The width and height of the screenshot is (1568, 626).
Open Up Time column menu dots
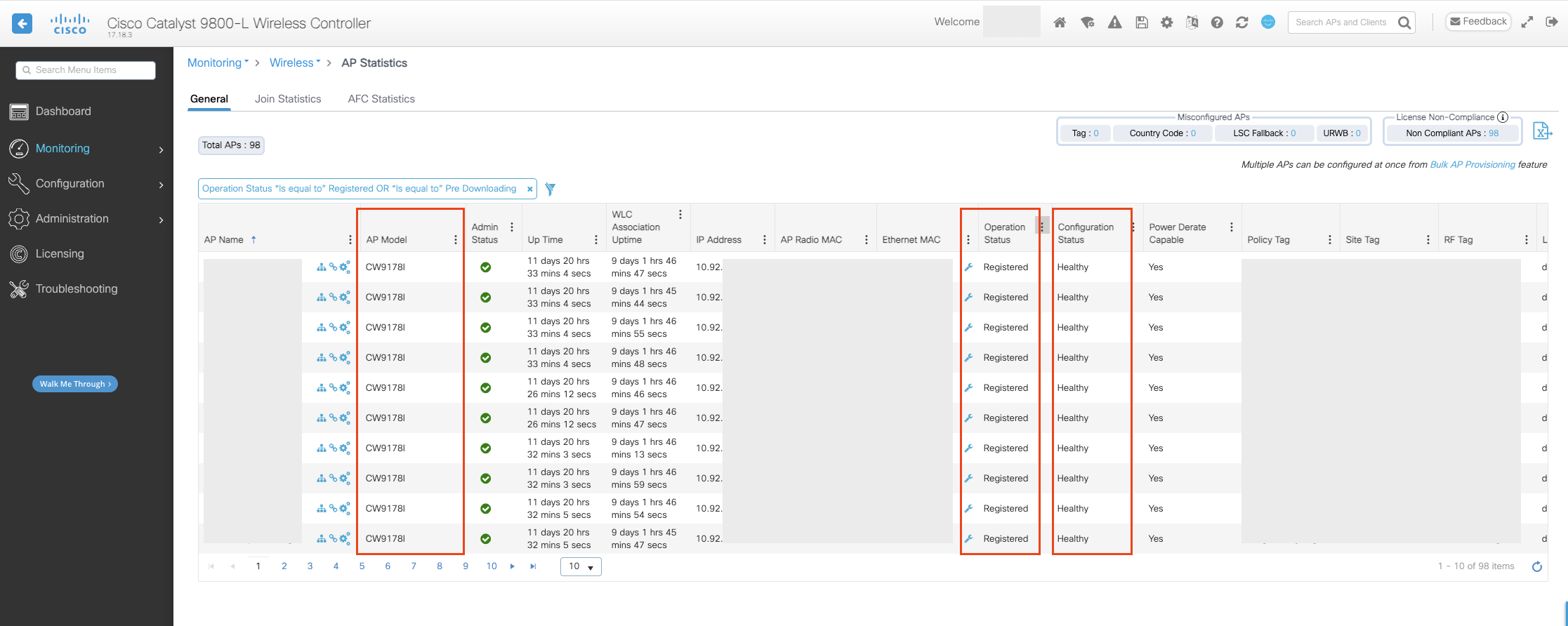click(596, 240)
